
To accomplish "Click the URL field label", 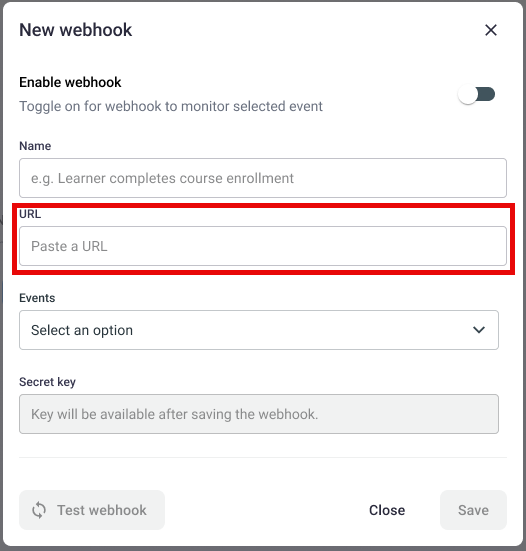I will [30, 214].
